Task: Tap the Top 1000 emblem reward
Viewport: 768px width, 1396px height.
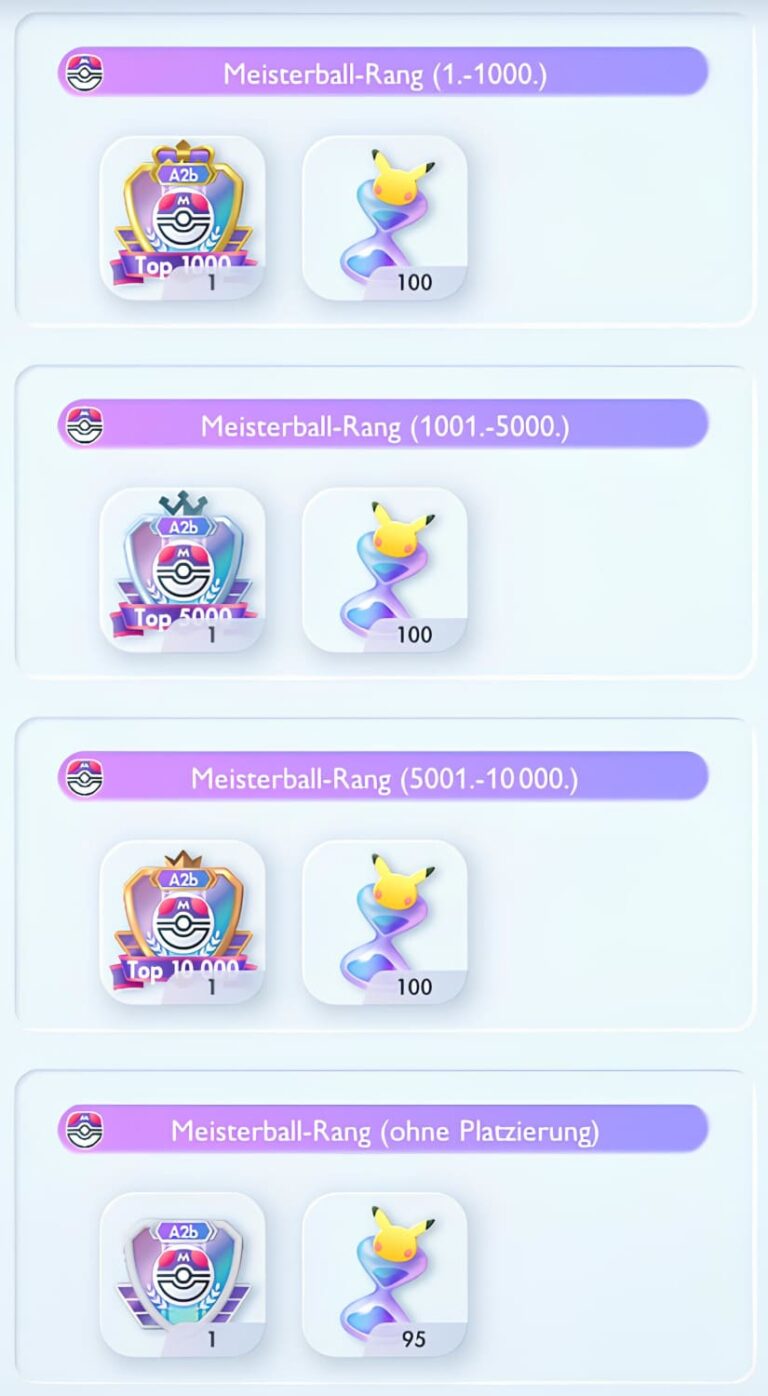Action: (x=182, y=218)
